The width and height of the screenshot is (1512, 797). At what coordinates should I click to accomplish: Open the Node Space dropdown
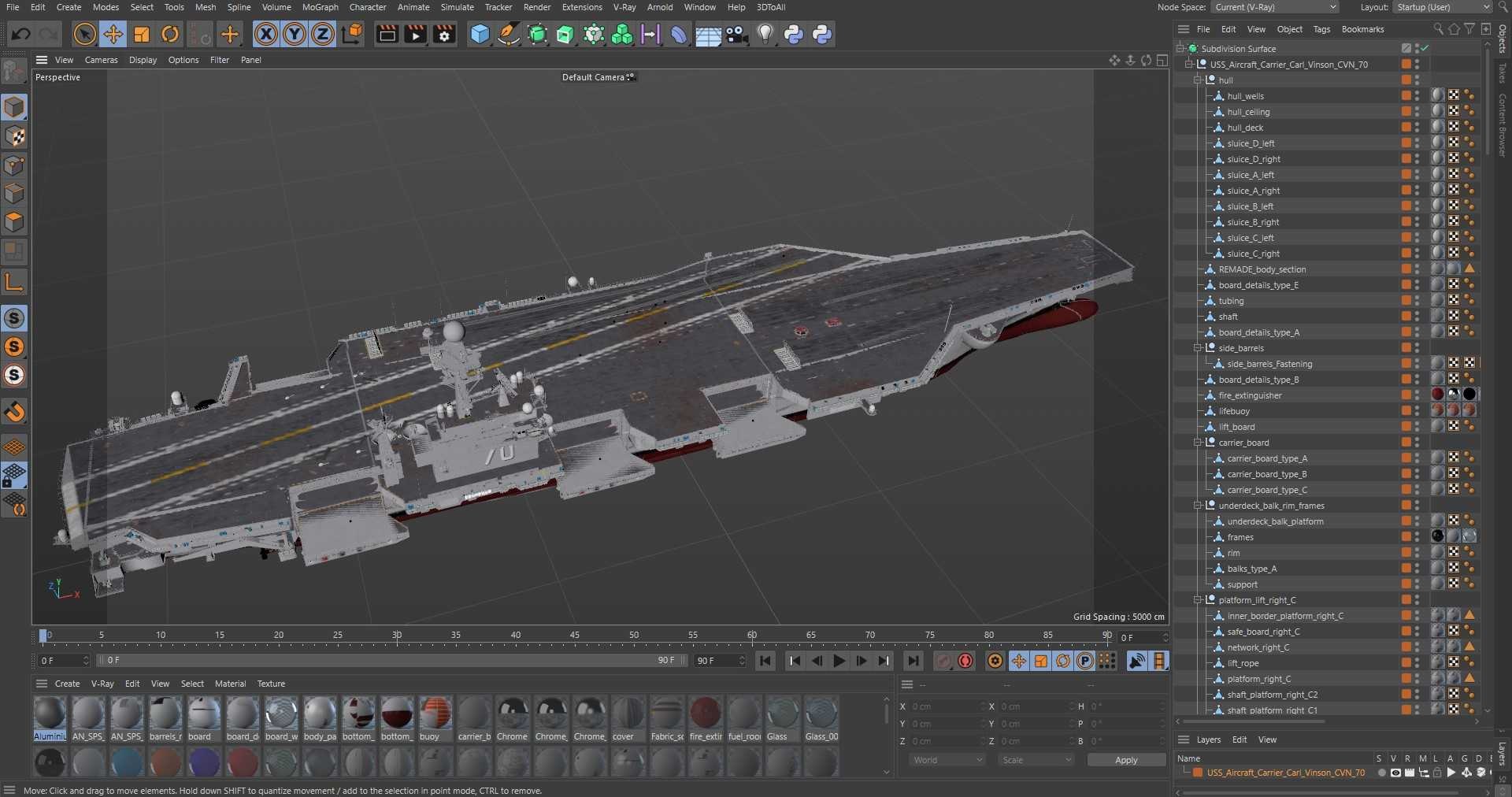coord(1275,7)
